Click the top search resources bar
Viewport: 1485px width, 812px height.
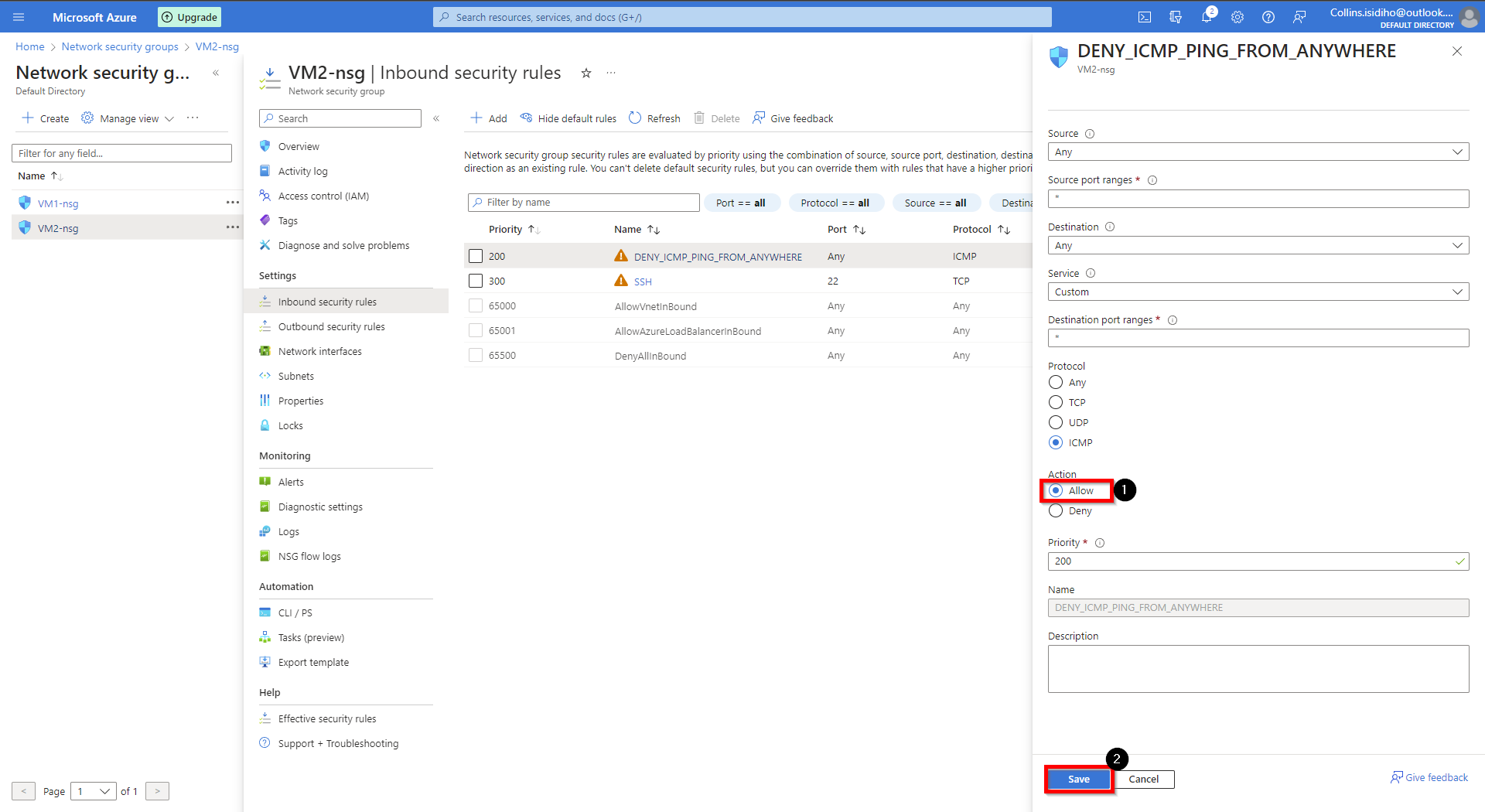(742, 17)
